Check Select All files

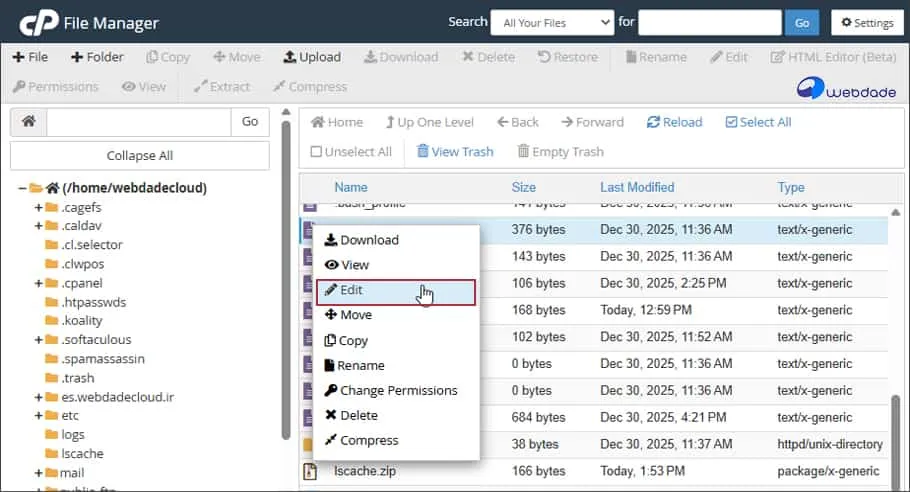[x=759, y=122]
